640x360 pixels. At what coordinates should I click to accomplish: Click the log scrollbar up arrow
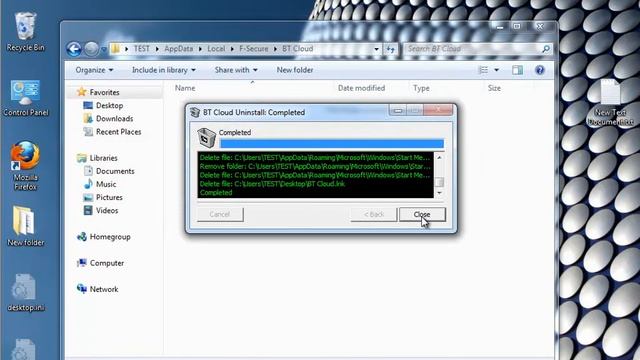[439, 158]
